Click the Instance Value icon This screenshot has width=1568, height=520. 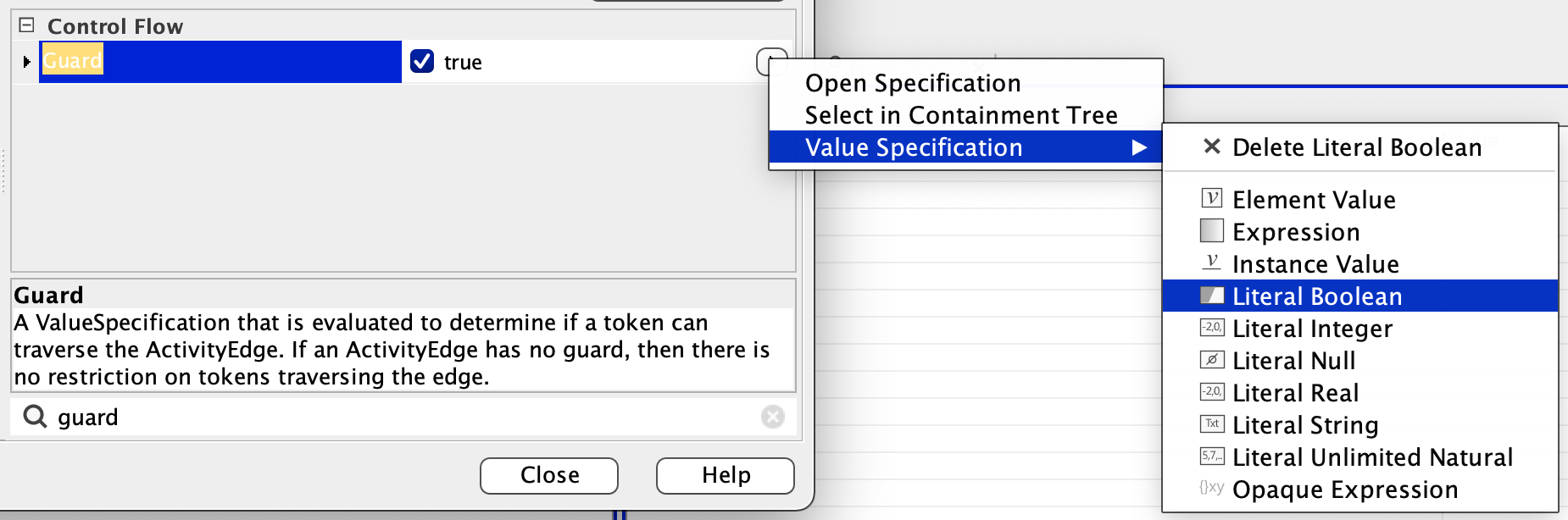(x=1212, y=263)
